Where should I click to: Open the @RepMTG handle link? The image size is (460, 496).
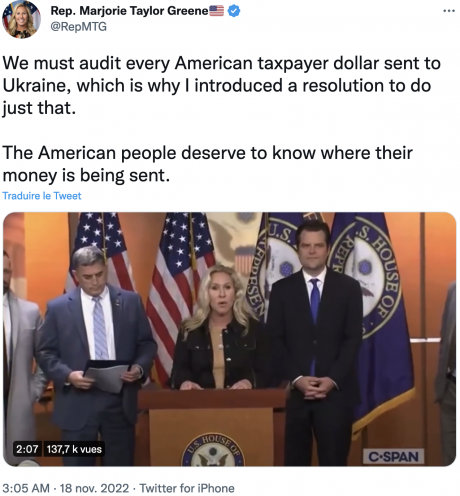[x=78, y=26]
